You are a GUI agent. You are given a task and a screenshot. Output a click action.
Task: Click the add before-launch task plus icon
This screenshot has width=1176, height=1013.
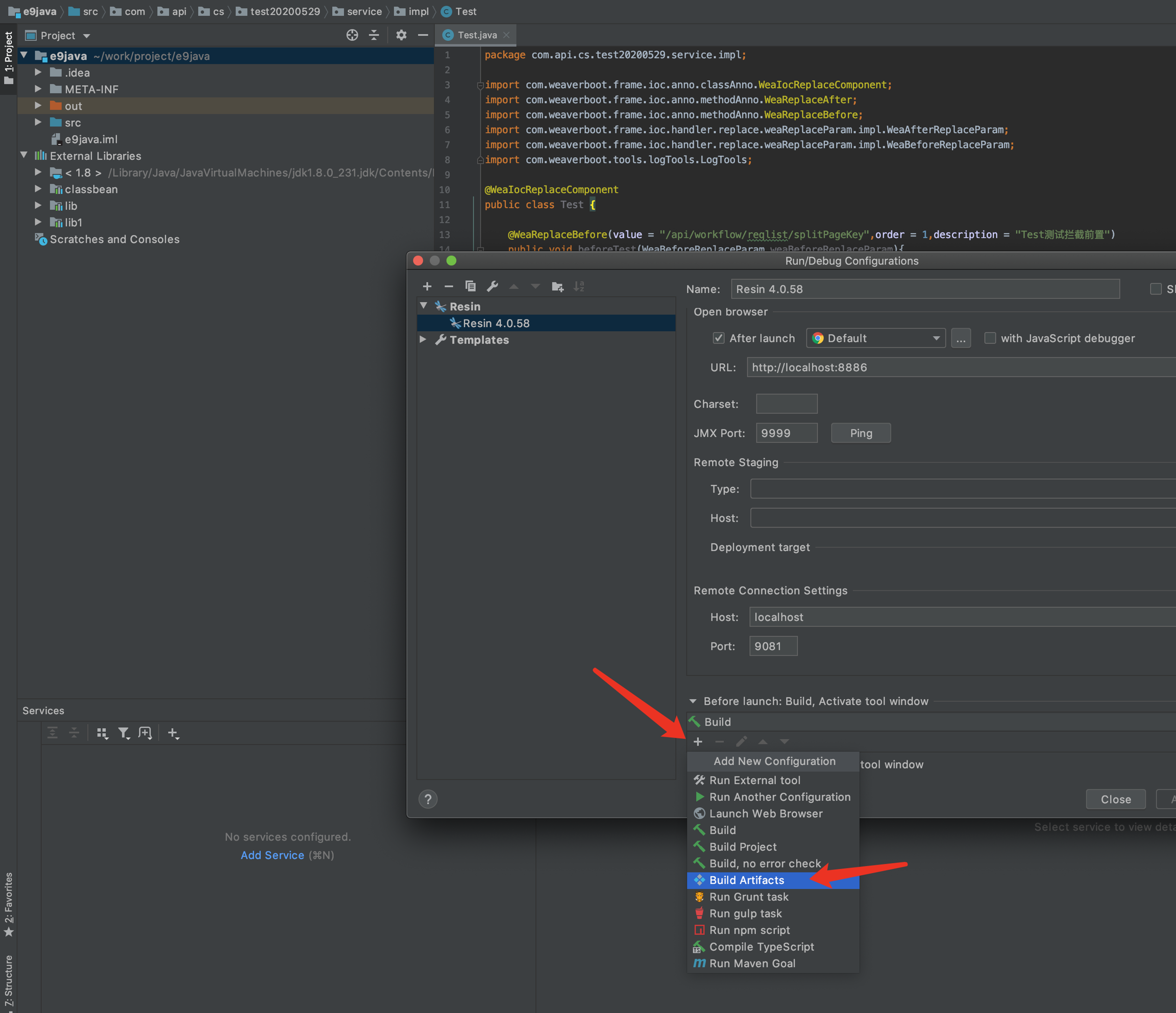tap(698, 742)
